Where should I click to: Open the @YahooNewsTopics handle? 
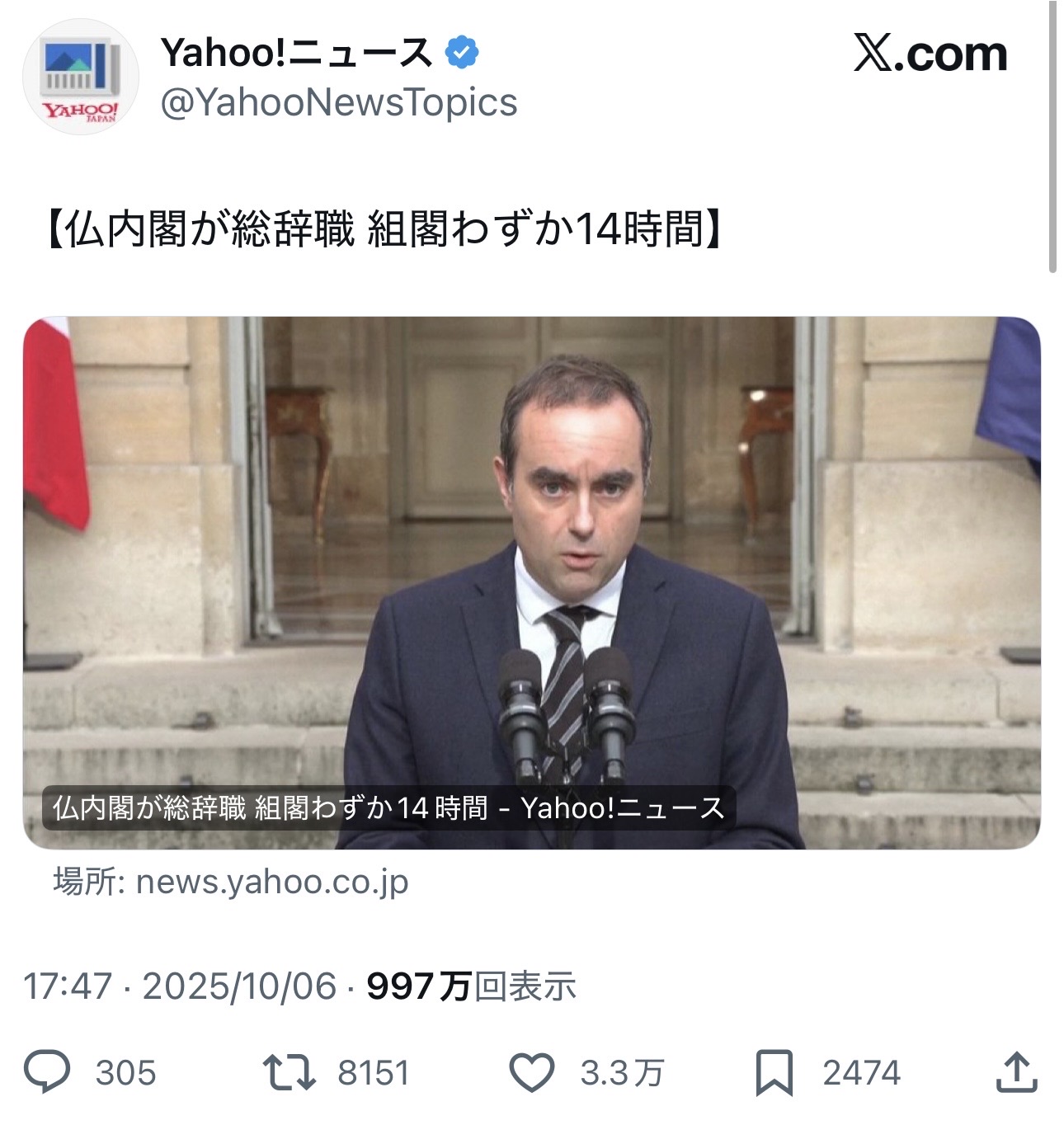pos(339,103)
